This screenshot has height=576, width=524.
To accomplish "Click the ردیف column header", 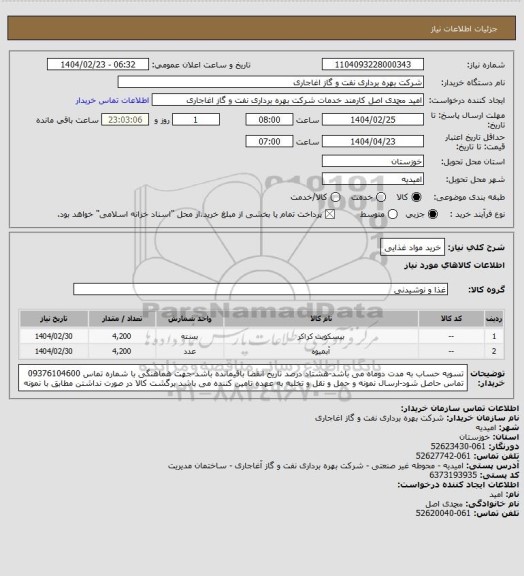I will (x=494, y=318).
